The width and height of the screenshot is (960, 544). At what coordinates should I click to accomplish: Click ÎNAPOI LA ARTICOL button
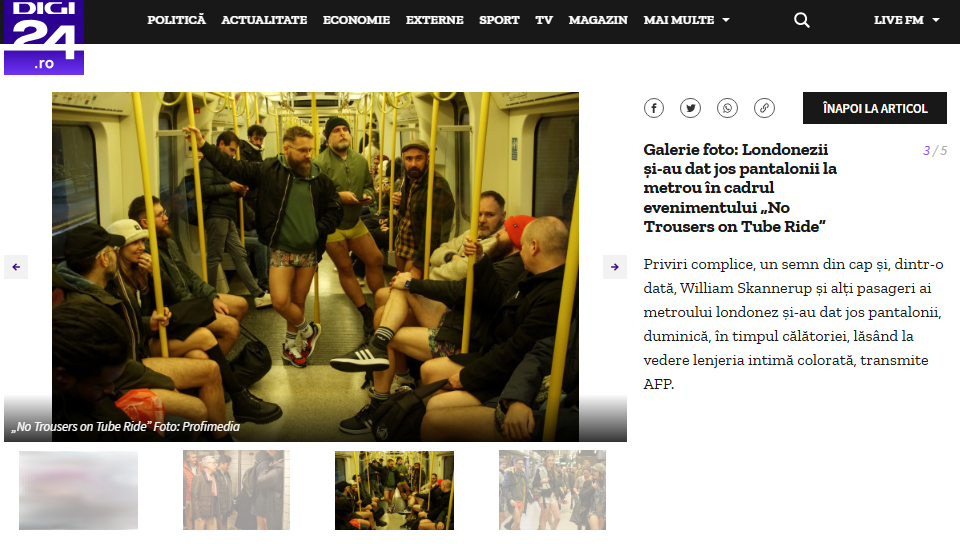pos(875,108)
